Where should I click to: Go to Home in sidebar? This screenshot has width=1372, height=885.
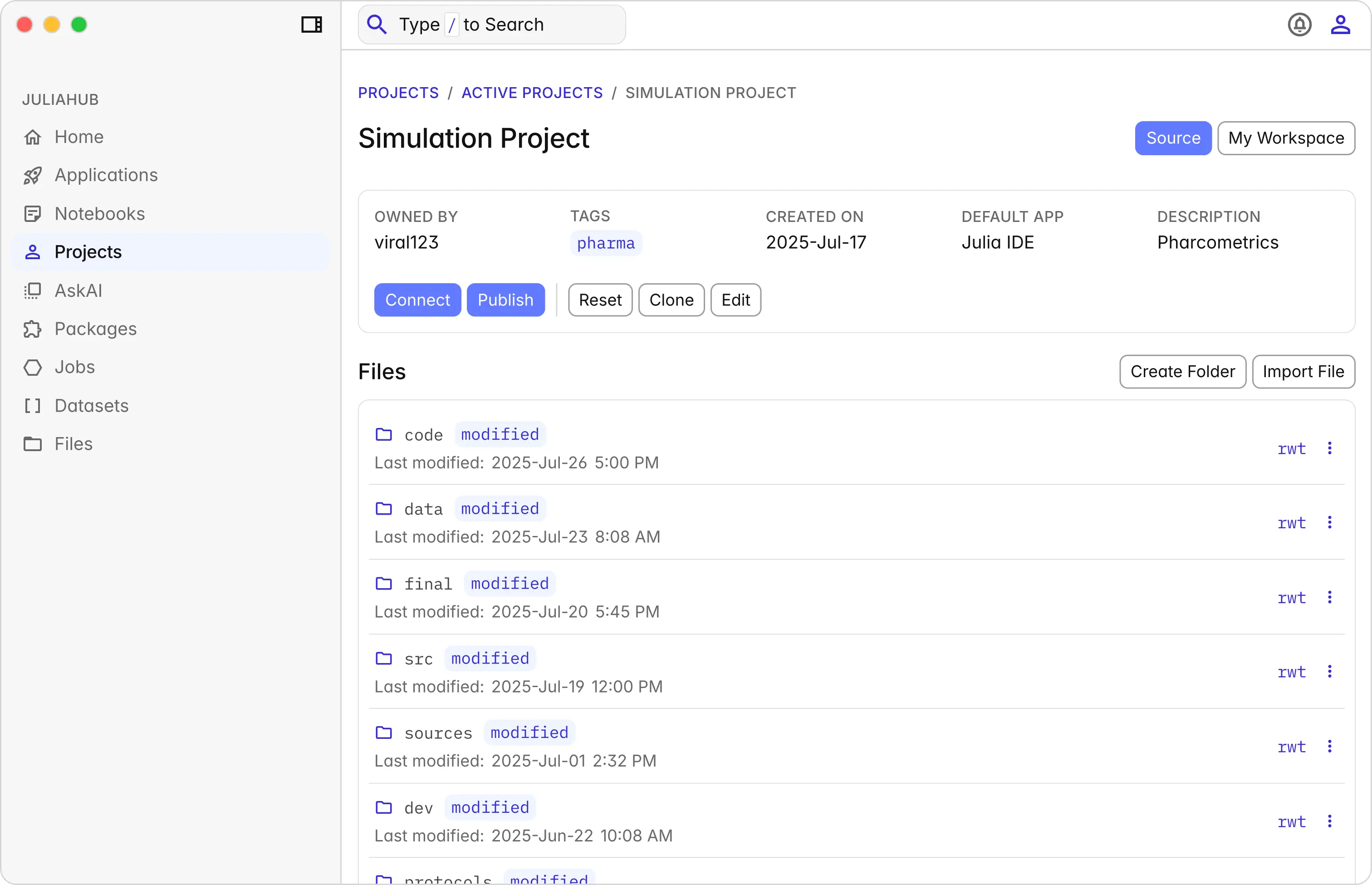(x=170, y=137)
